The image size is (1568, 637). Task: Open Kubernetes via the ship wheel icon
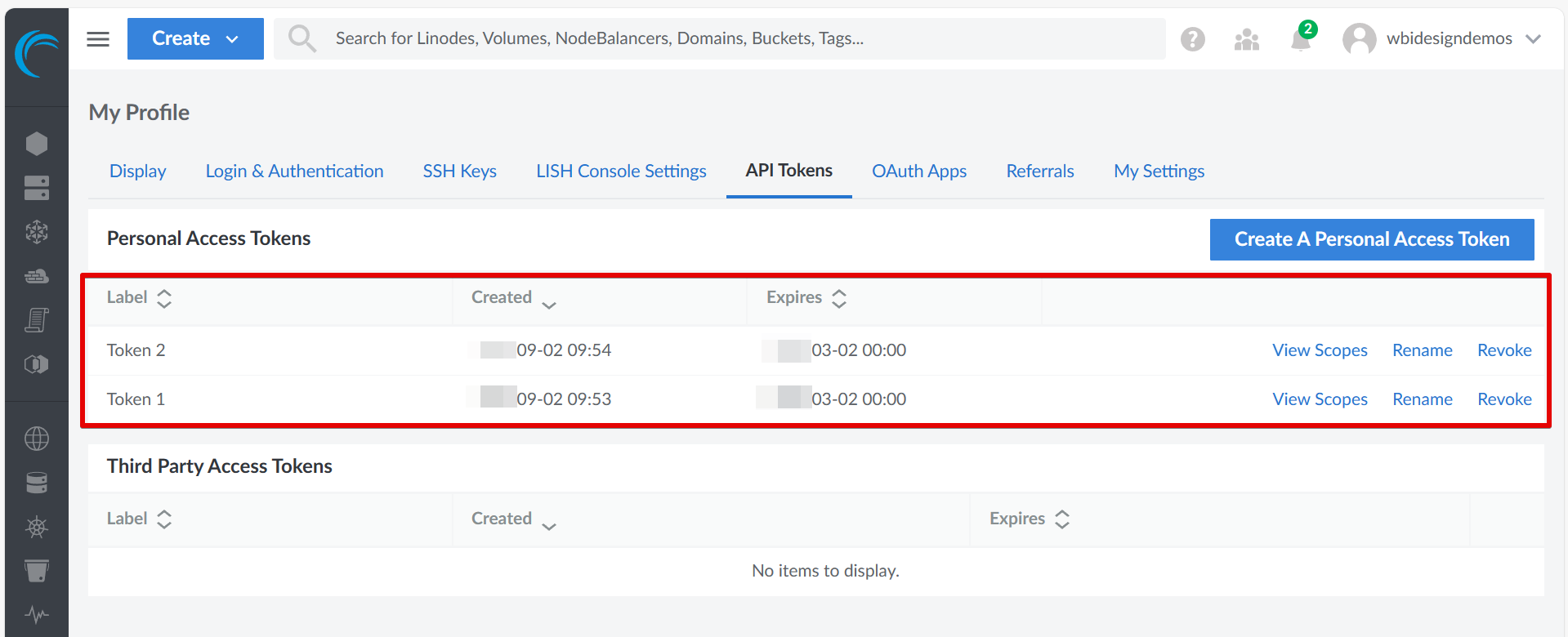click(x=37, y=527)
